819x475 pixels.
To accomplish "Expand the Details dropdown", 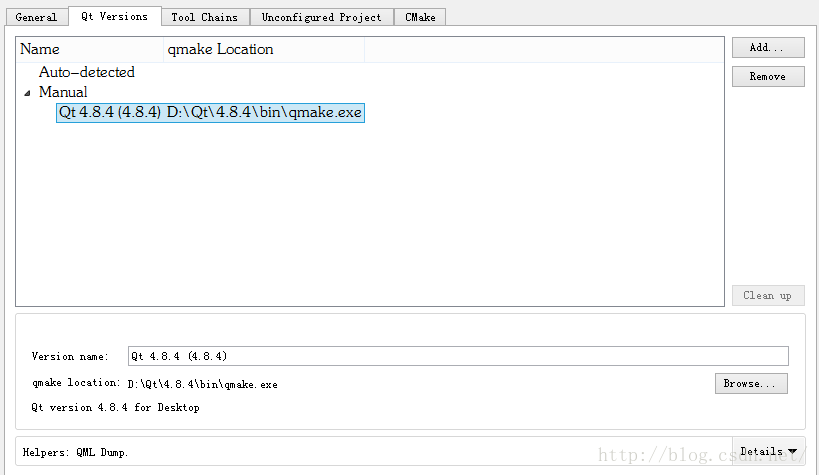I will 768,451.
